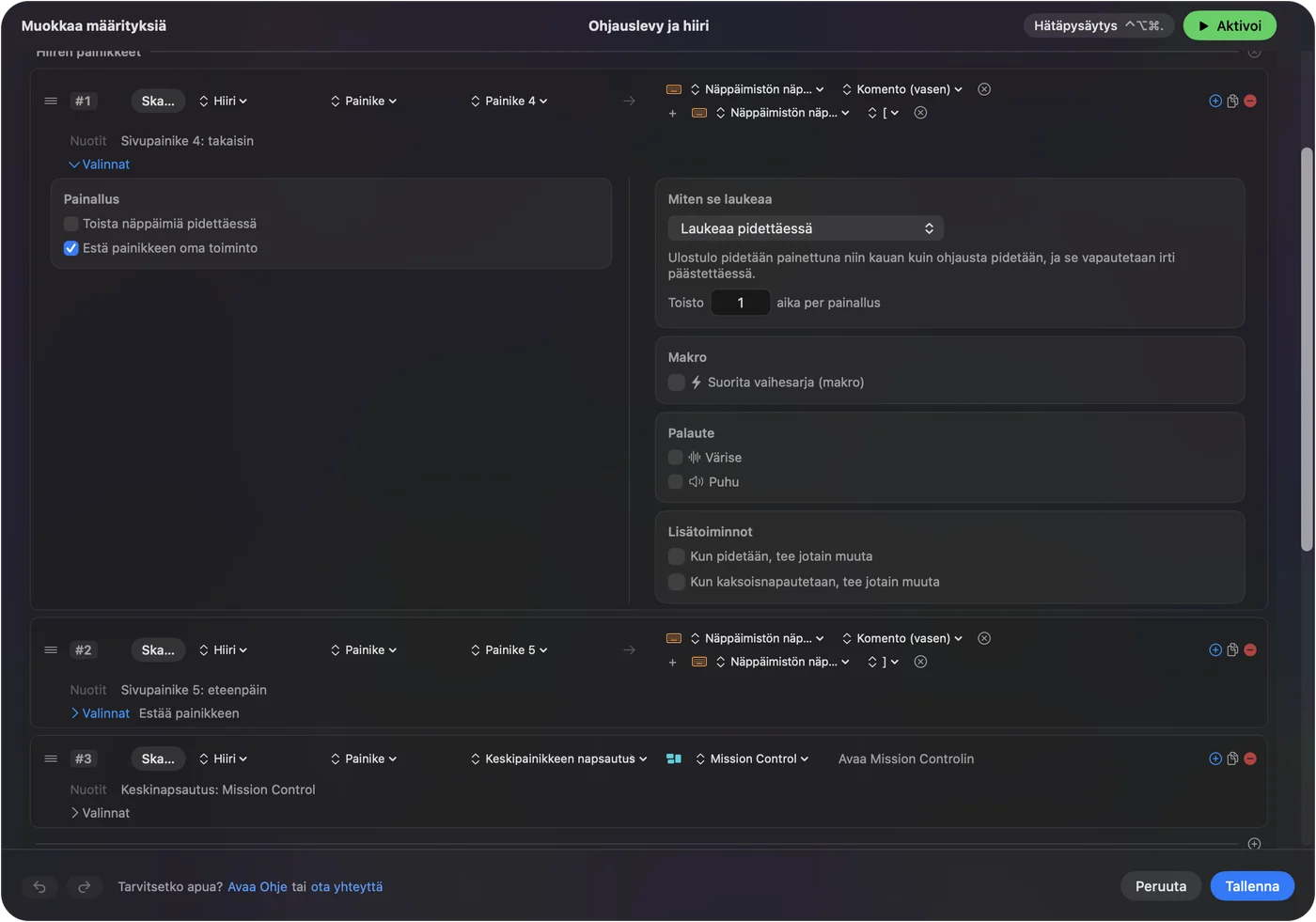
Task: Add a key with plus icon in mapping #1 output
Action: pos(672,113)
